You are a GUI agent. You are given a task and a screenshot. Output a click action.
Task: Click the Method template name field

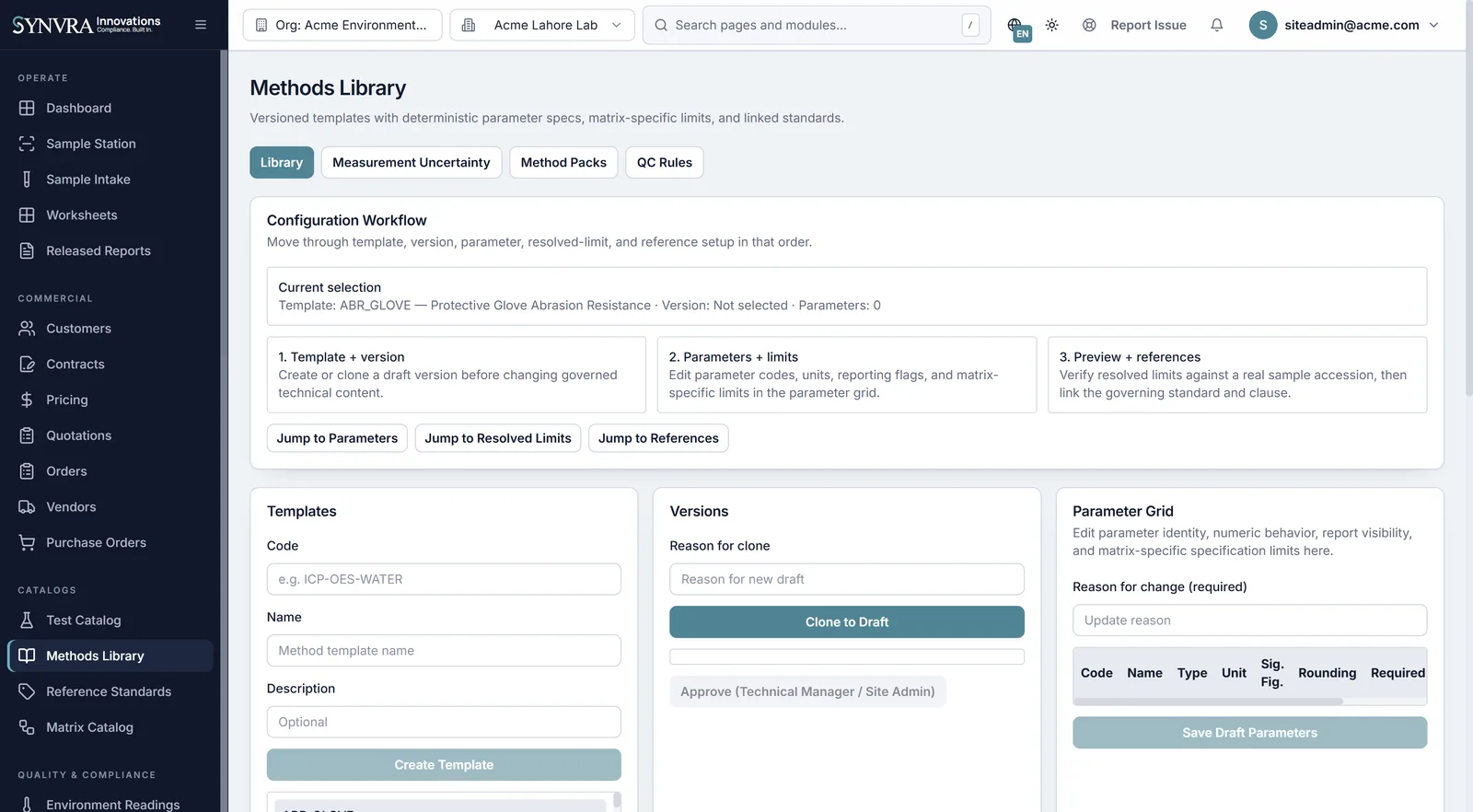pos(444,651)
